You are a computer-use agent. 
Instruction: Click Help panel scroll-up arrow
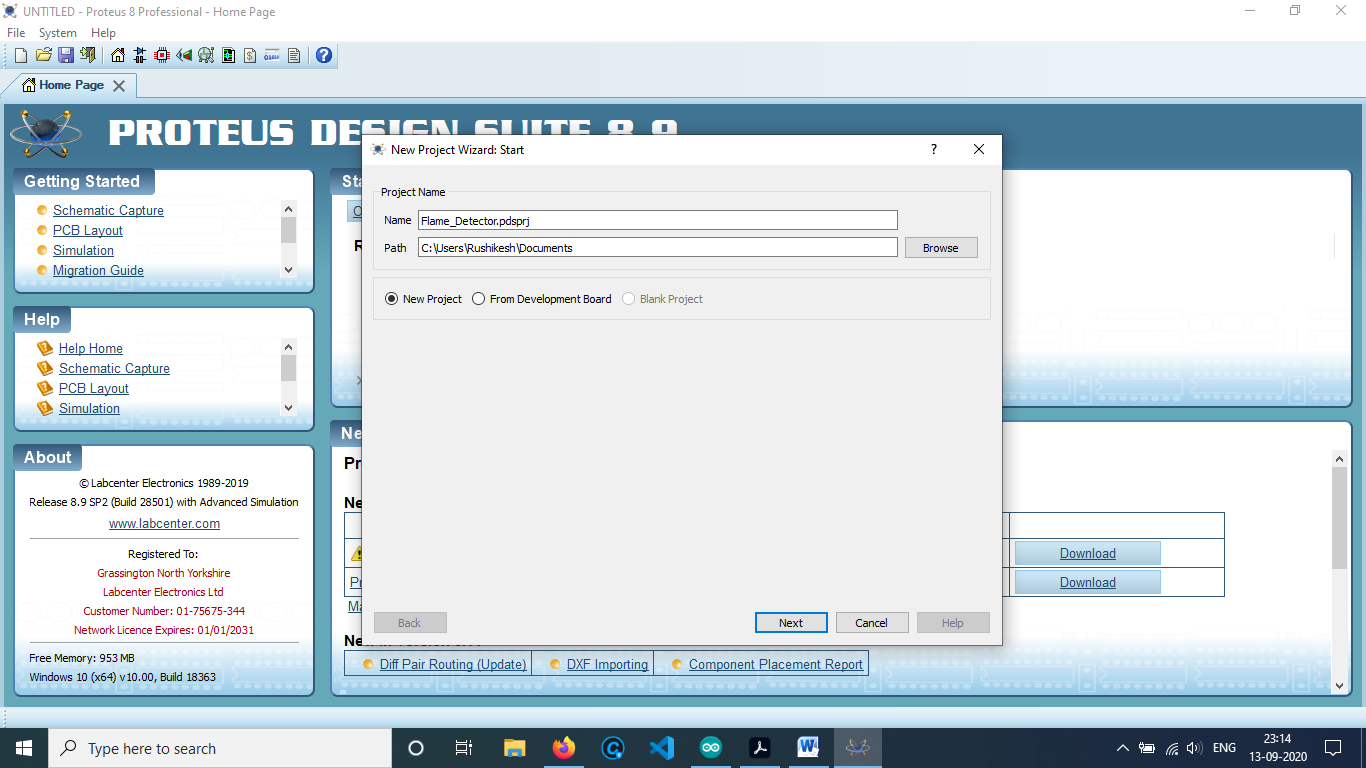coord(288,346)
